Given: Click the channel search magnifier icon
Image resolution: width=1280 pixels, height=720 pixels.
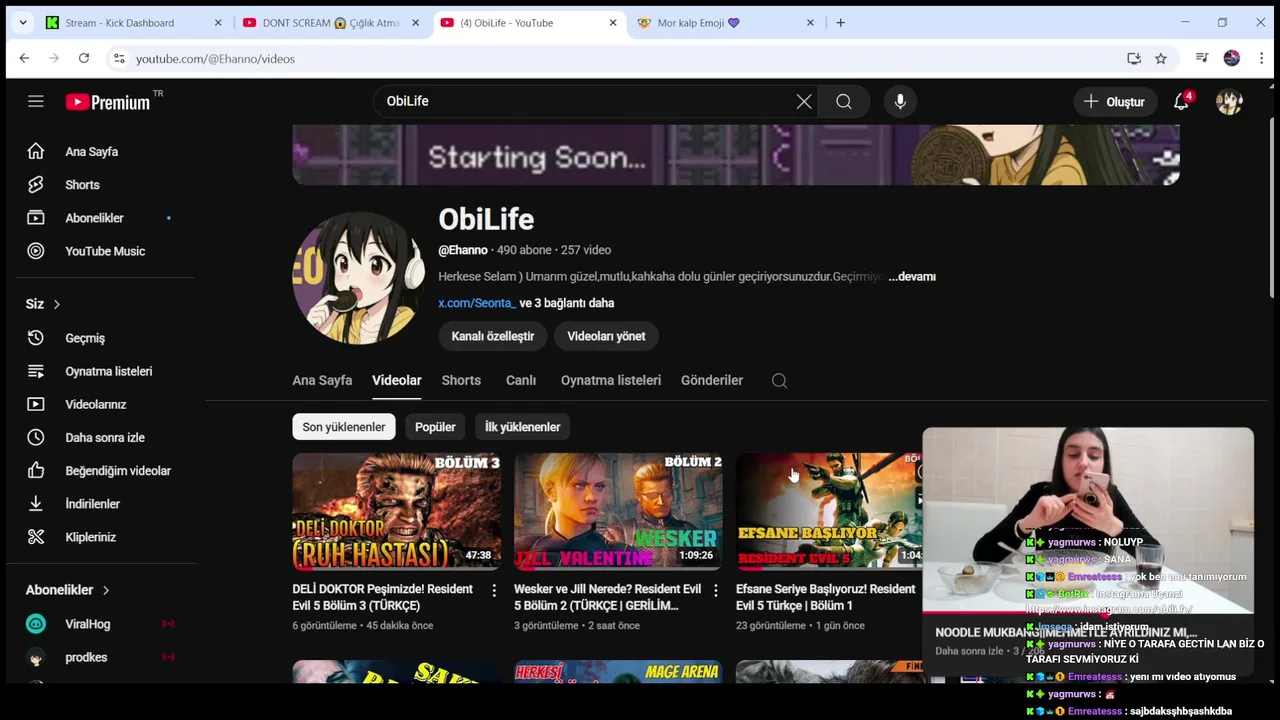Looking at the screenshot, I should (779, 380).
